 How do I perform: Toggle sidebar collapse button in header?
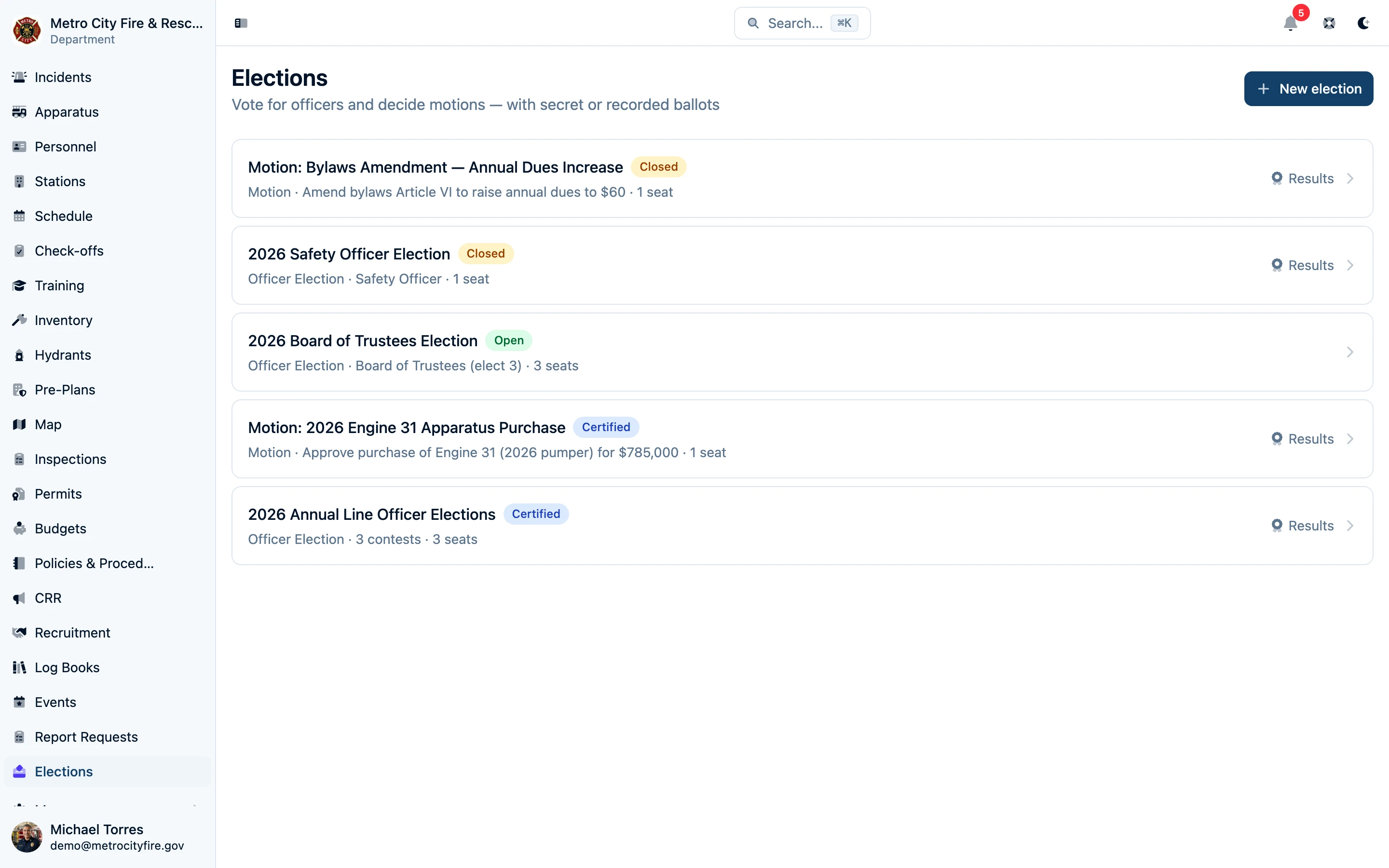[x=241, y=23]
